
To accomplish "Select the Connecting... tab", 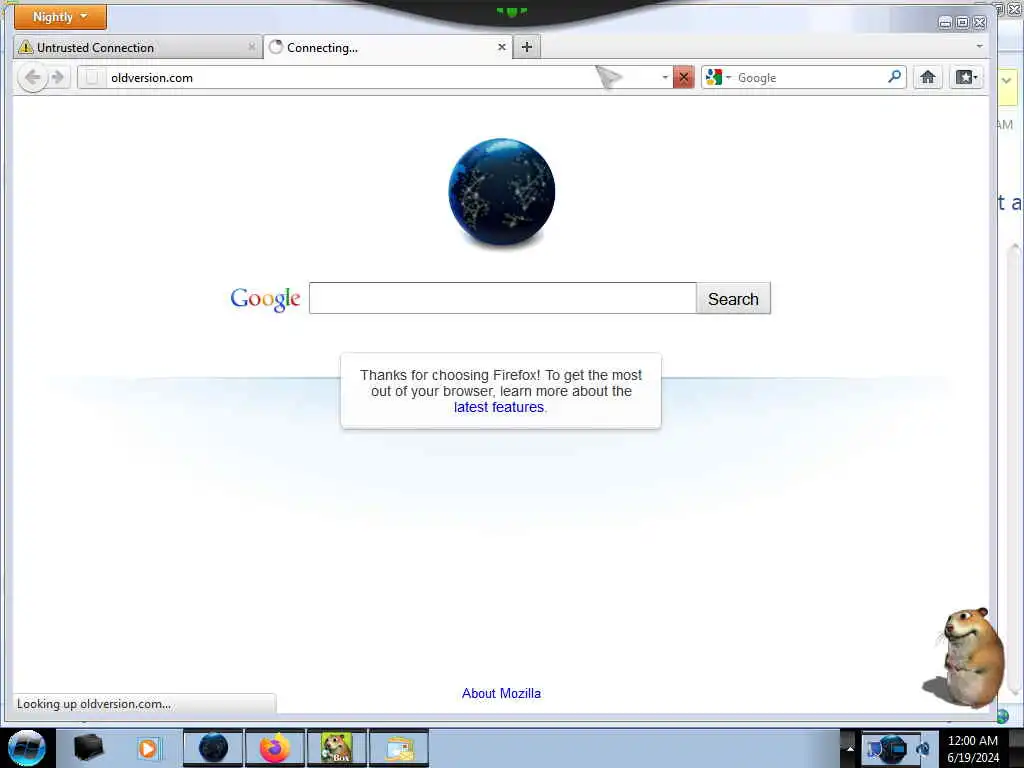I will [387, 48].
